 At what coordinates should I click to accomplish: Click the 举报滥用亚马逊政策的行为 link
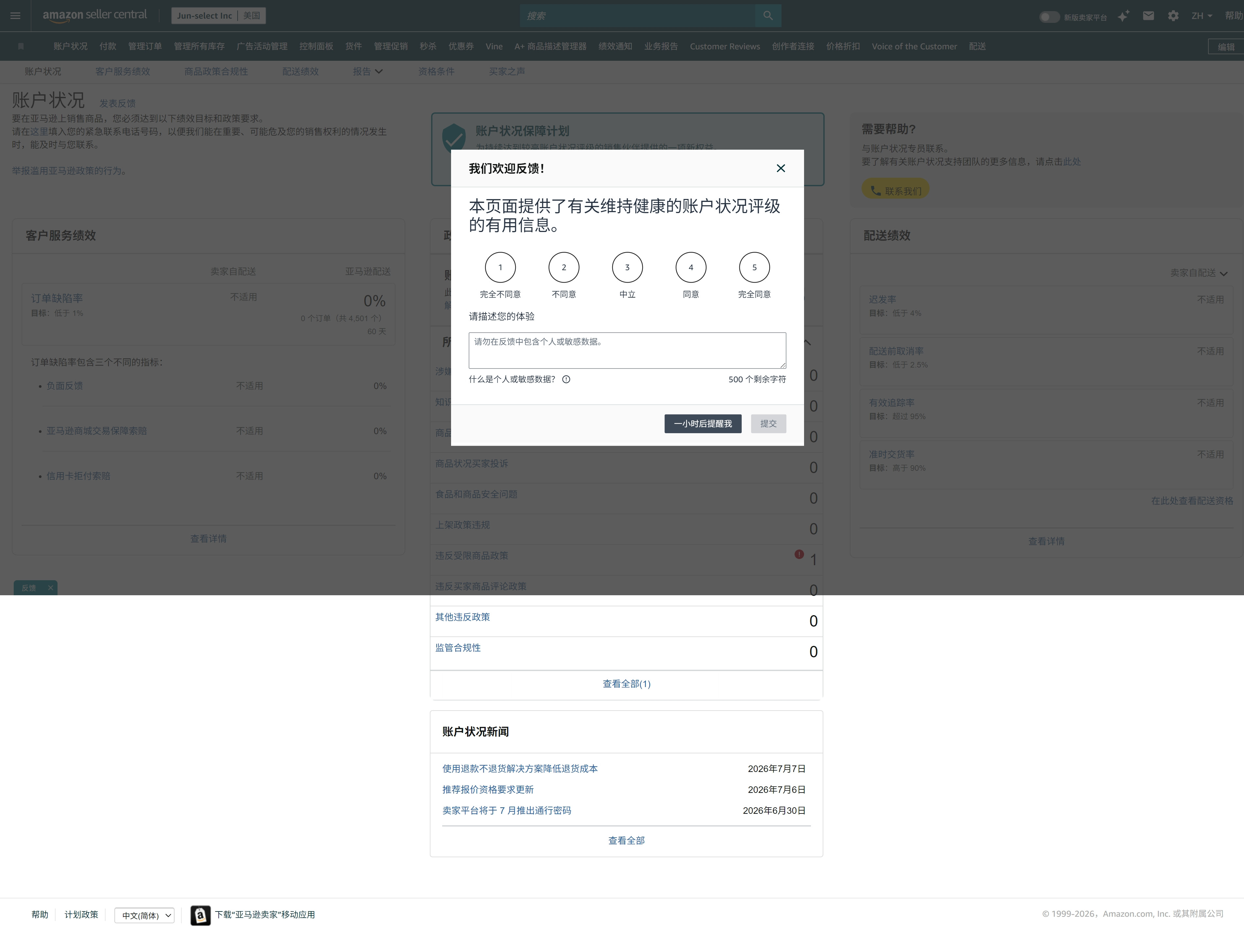pos(67,171)
